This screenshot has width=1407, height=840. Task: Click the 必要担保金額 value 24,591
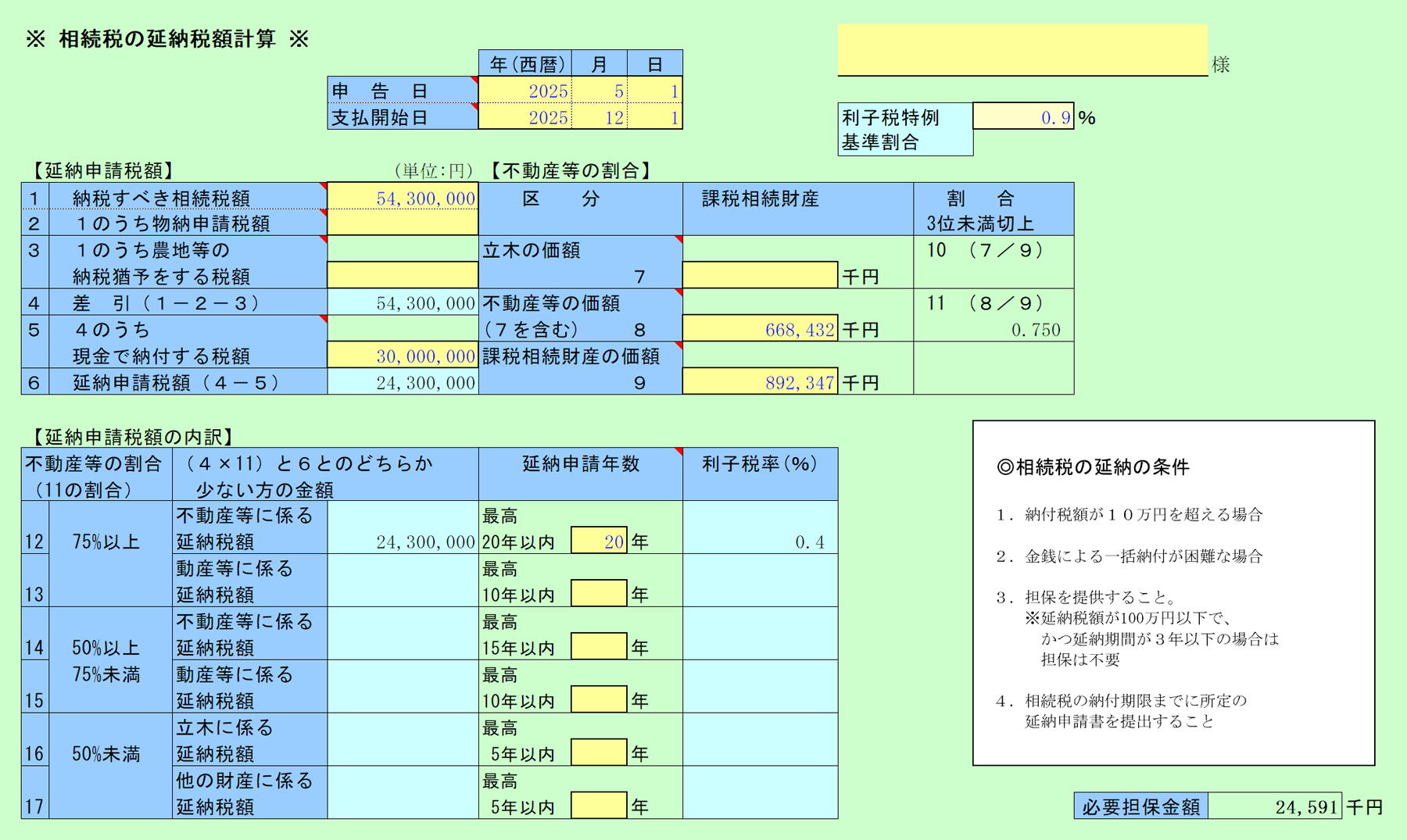[x=1275, y=806]
